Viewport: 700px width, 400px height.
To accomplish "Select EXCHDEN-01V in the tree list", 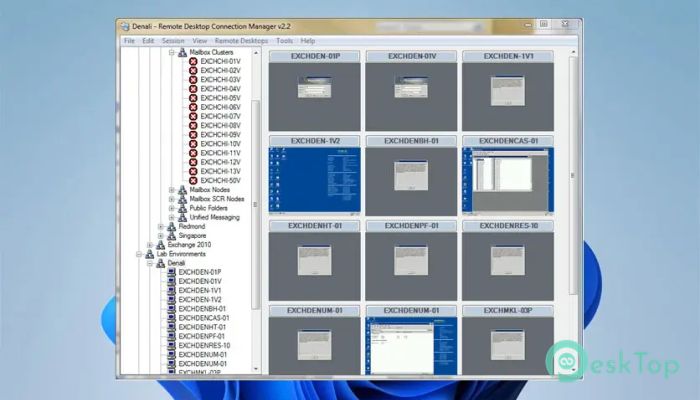I will pos(200,281).
